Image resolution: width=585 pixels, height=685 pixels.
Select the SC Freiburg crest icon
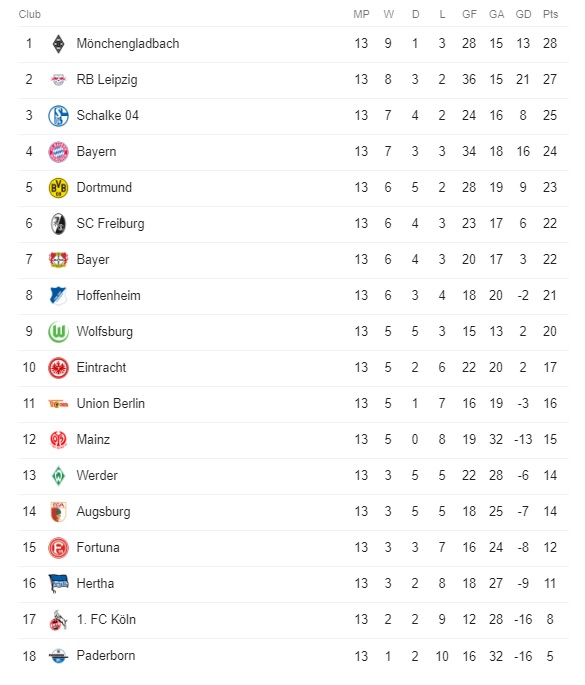58,224
